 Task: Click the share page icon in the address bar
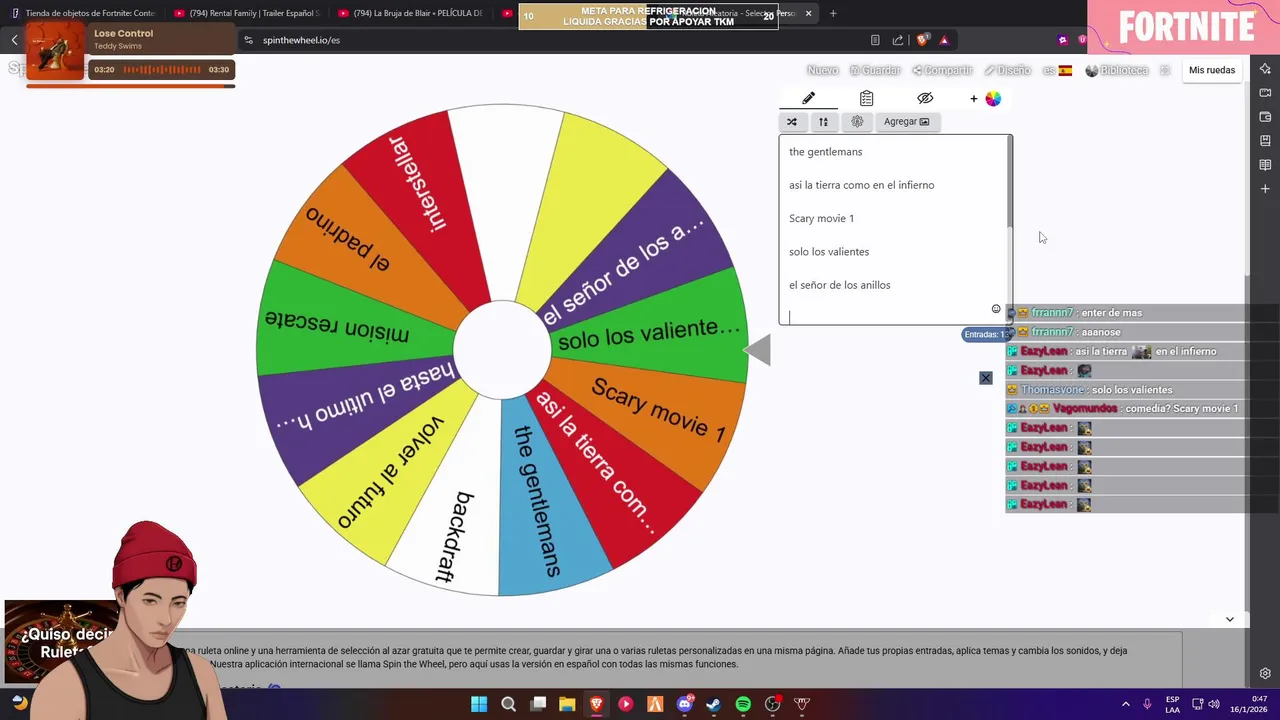click(x=898, y=40)
